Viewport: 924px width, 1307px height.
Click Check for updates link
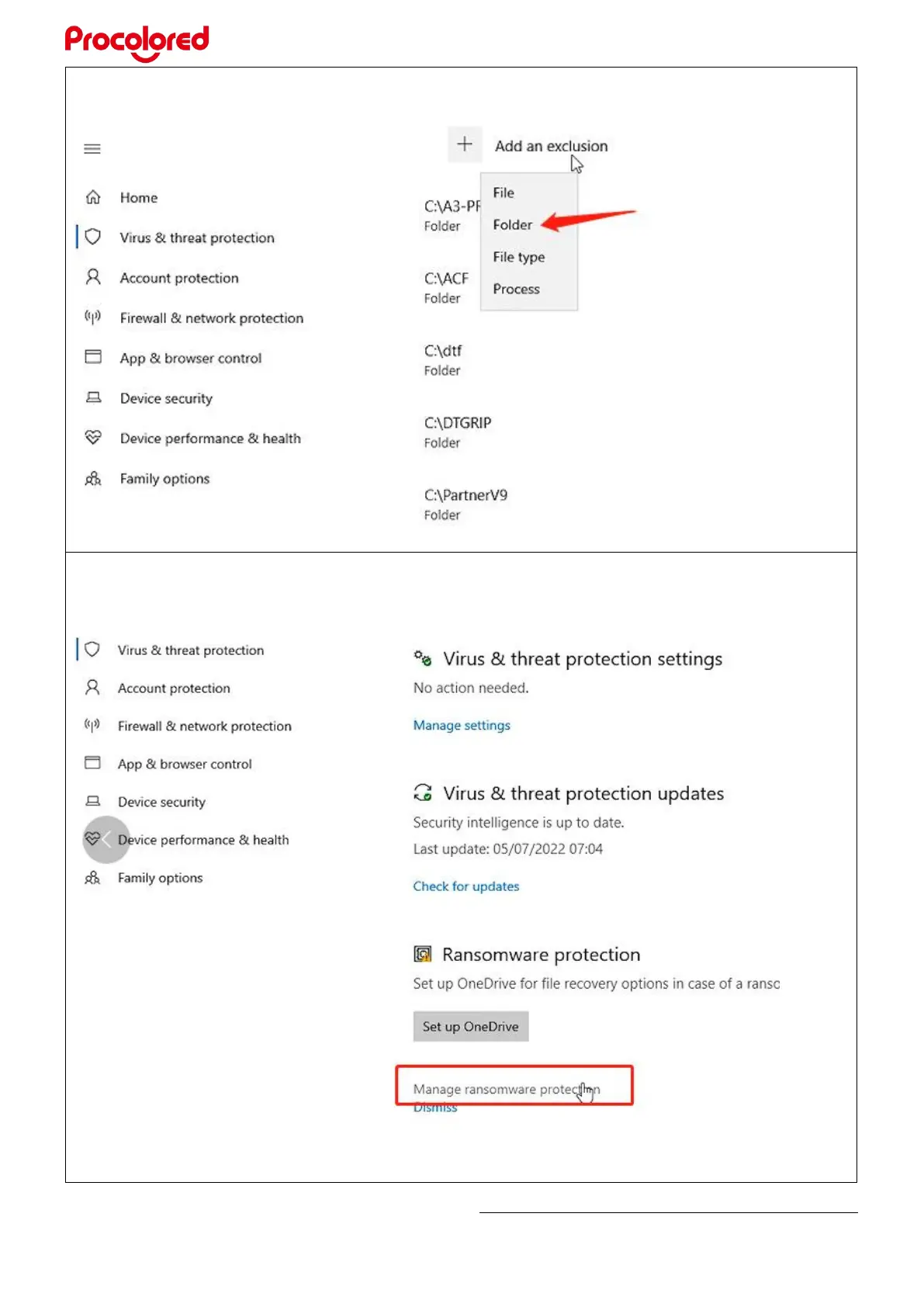tap(466, 886)
